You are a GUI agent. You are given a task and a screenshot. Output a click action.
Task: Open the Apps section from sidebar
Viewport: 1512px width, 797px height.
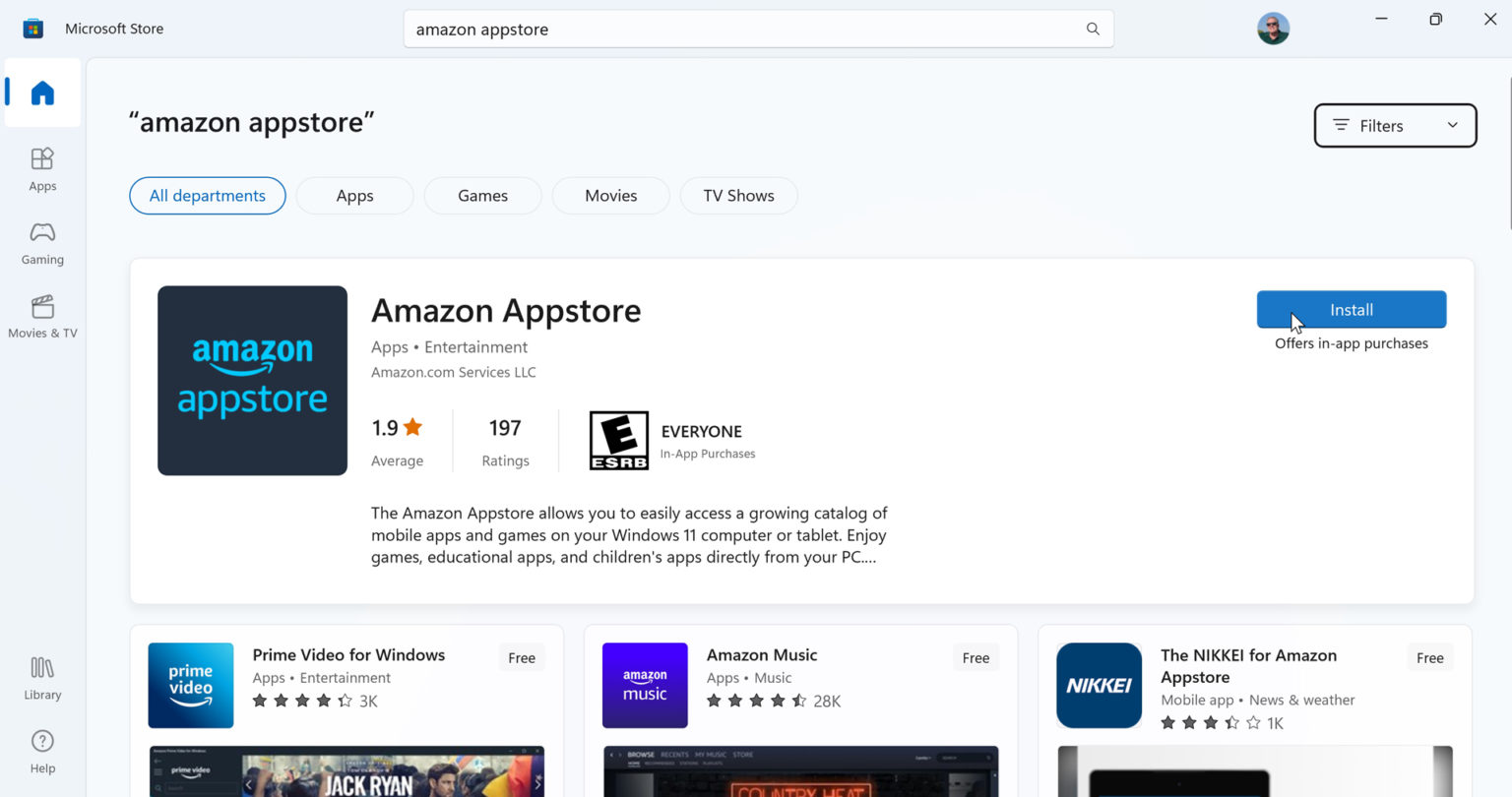[41, 167]
